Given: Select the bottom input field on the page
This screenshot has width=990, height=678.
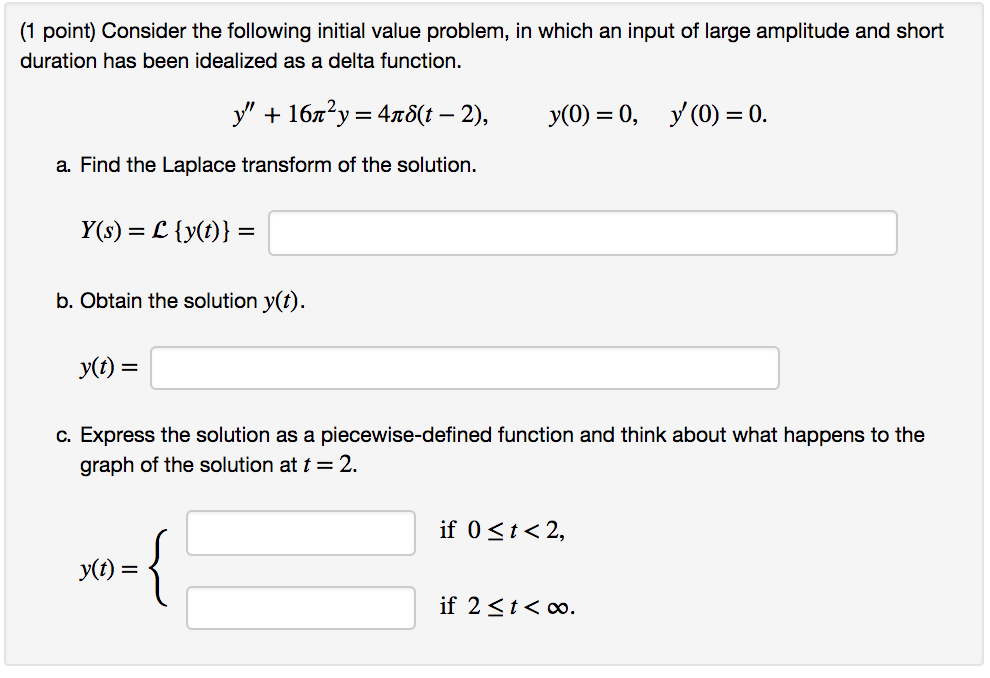Looking at the screenshot, I should [300, 607].
